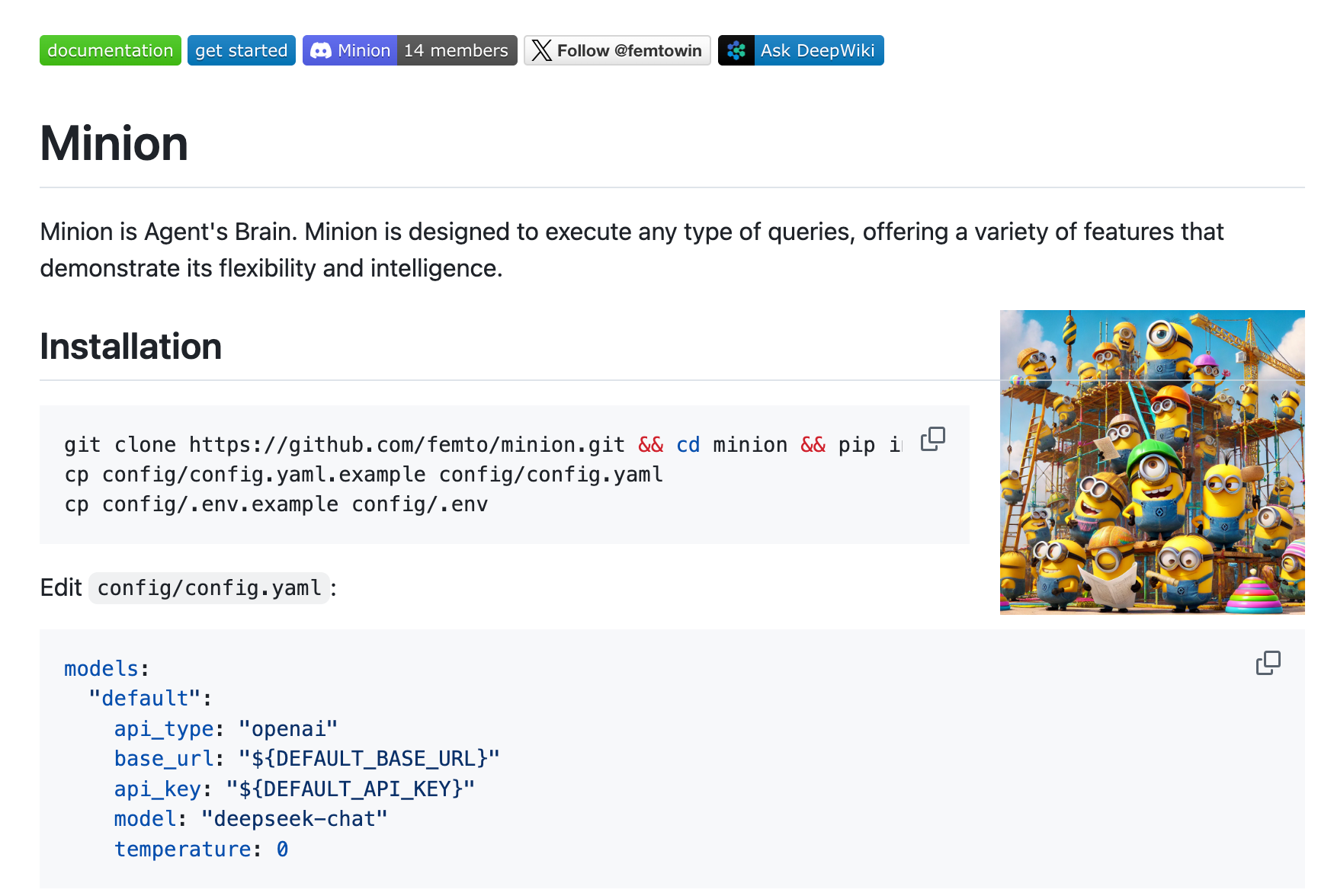Open the blue 'get started' badge
The image size is (1334, 896).
(x=242, y=50)
